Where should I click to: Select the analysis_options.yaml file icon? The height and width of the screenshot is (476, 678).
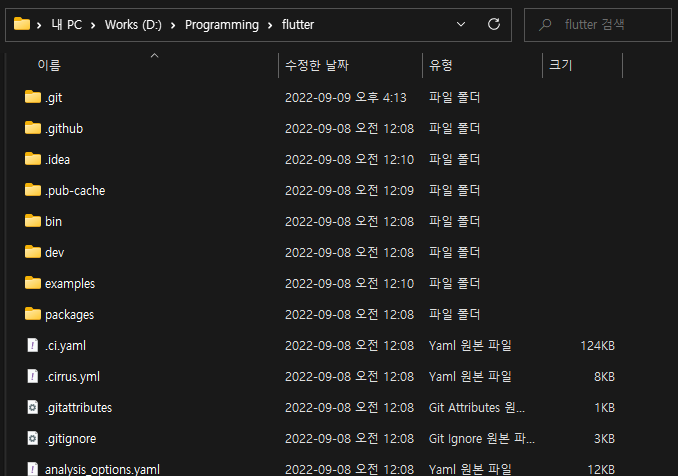coord(33,469)
